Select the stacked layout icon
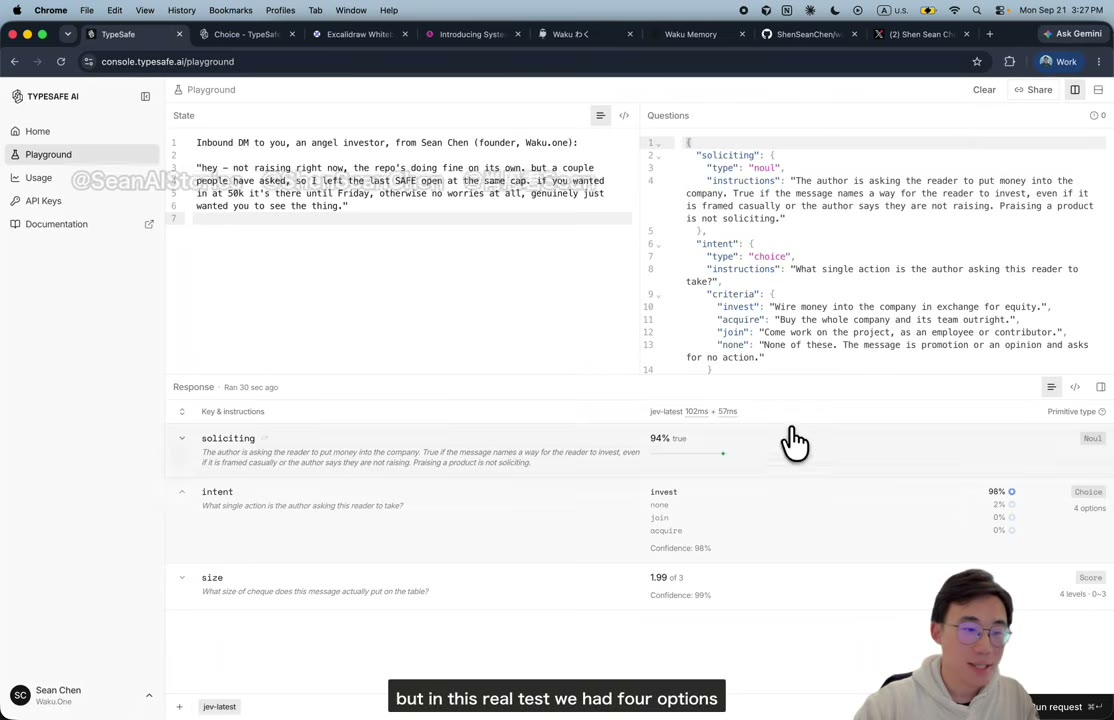The height and width of the screenshot is (720, 1114). (1098, 90)
